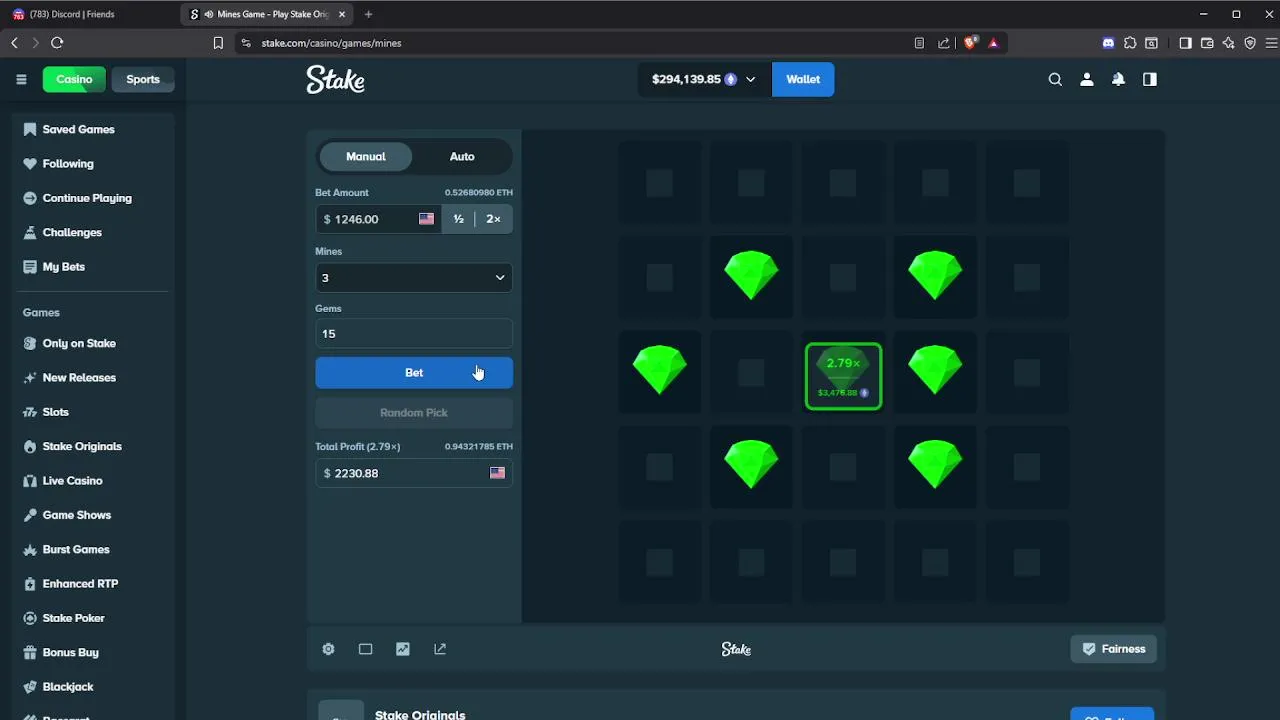Image resolution: width=1280 pixels, height=720 pixels.
Task: Reload the page with browser refresh icon
Action: (x=57, y=43)
